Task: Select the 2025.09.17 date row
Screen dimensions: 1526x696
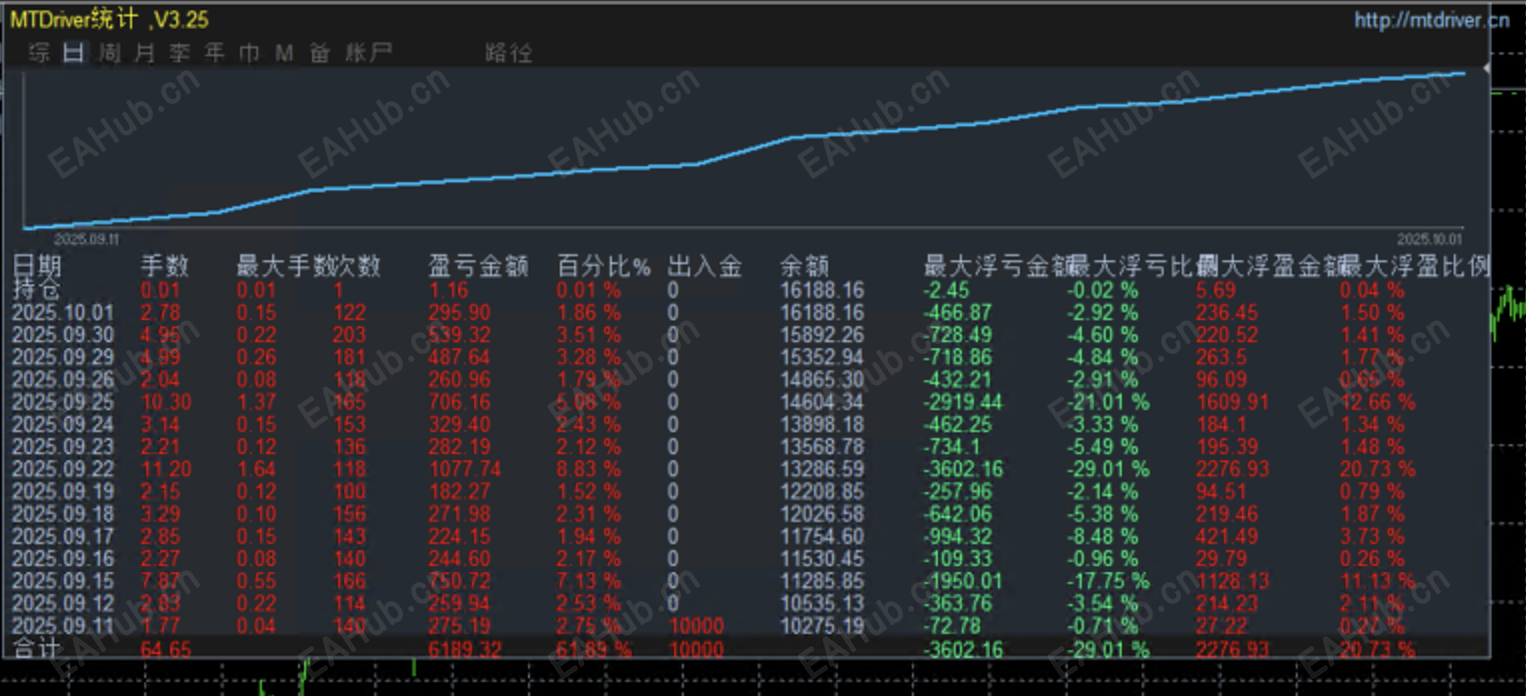Action: [62, 536]
